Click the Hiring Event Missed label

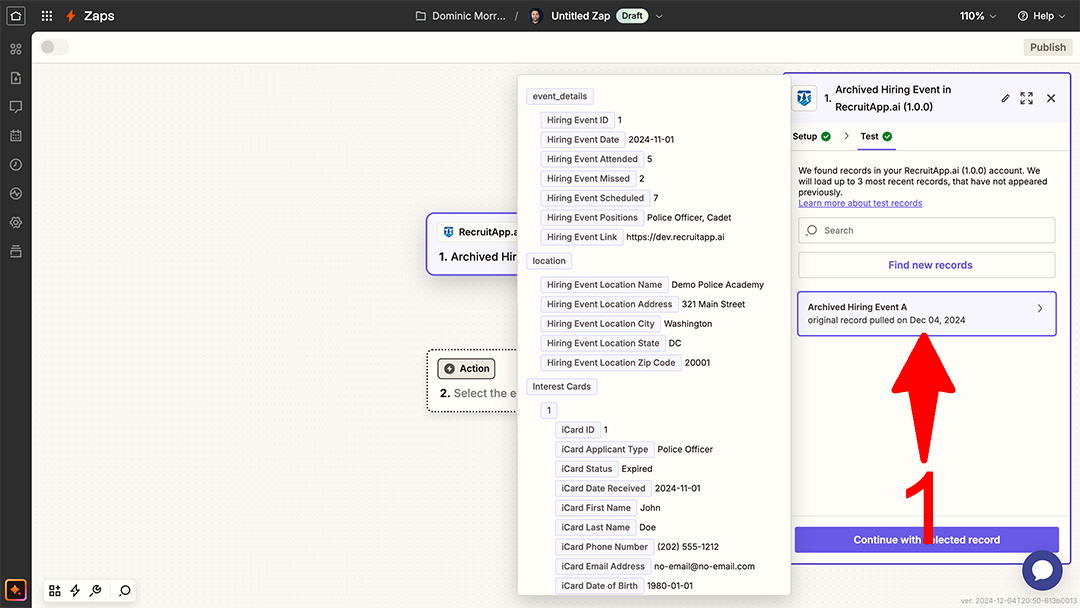pyautogui.click(x=588, y=178)
